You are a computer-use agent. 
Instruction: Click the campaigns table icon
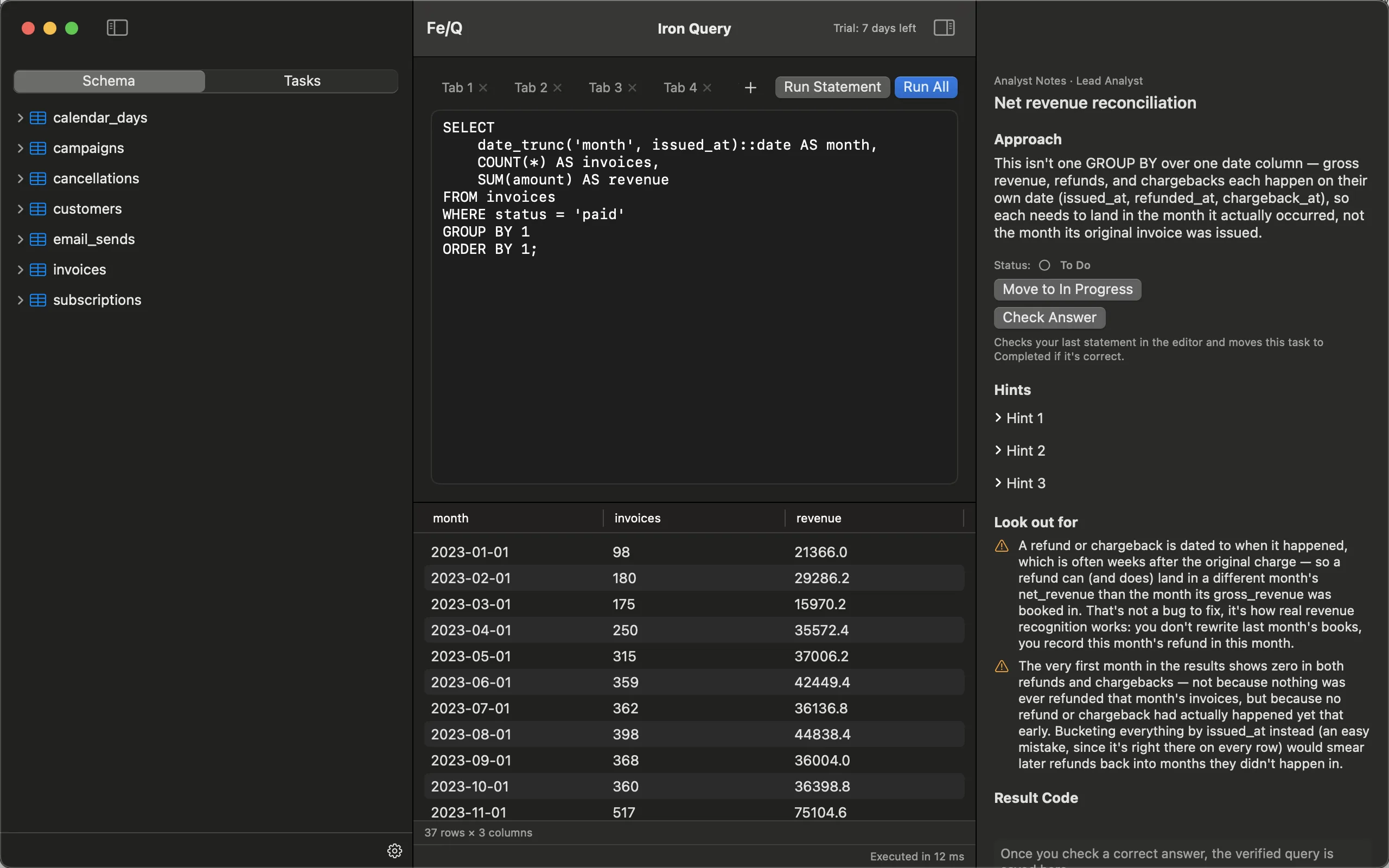38,148
